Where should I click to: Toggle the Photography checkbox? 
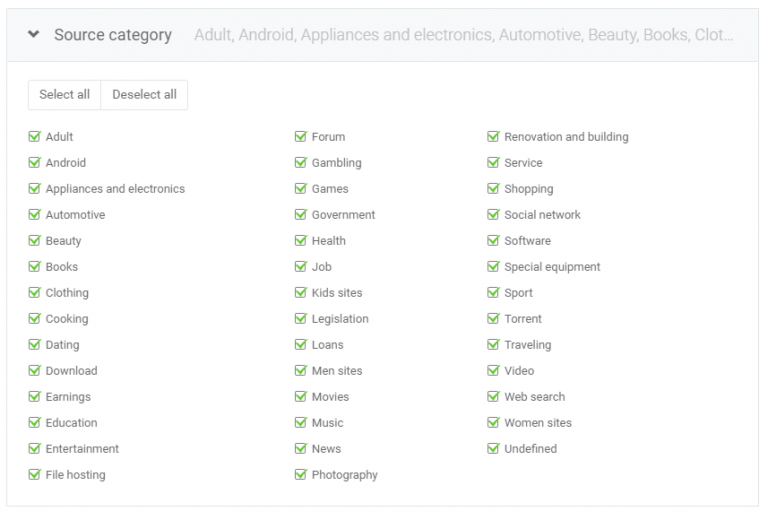tap(301, 475)
